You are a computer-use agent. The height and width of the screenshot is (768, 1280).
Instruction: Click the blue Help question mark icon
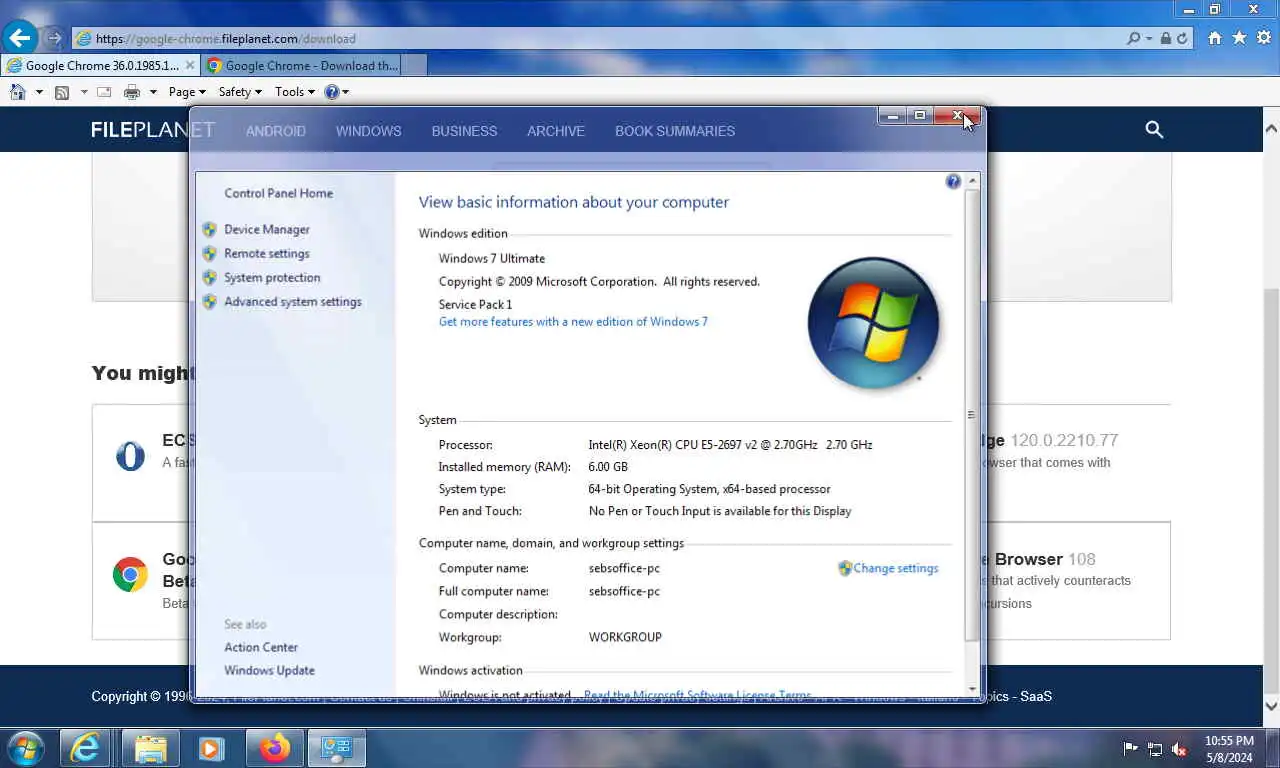click(331, 92)
